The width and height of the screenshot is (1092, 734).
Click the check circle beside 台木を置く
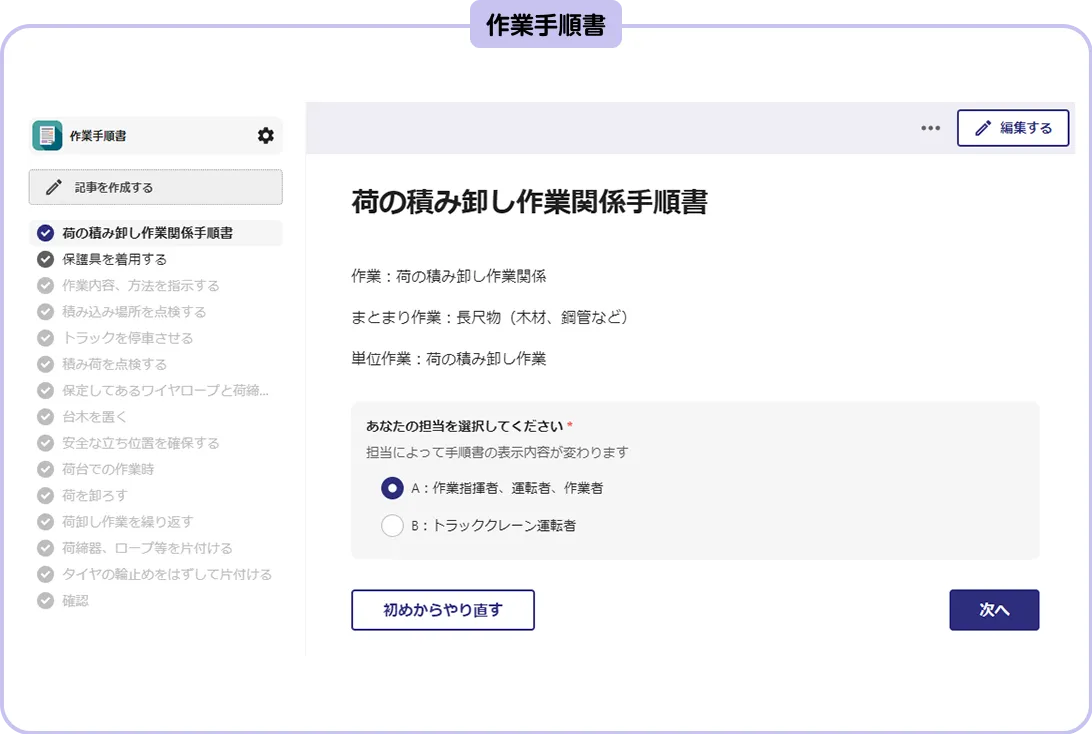44,416
